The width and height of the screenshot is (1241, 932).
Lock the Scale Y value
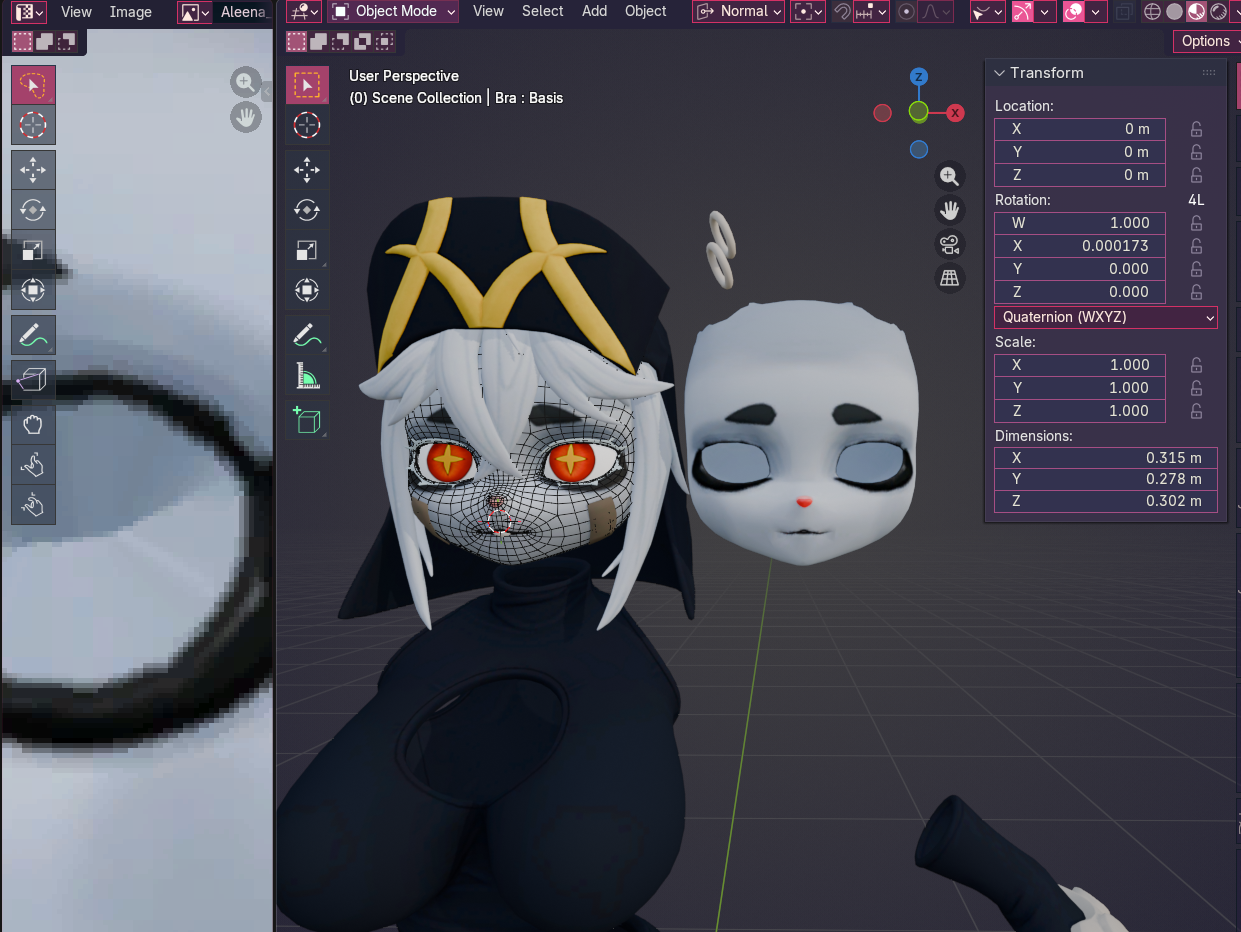point(1196,388)
